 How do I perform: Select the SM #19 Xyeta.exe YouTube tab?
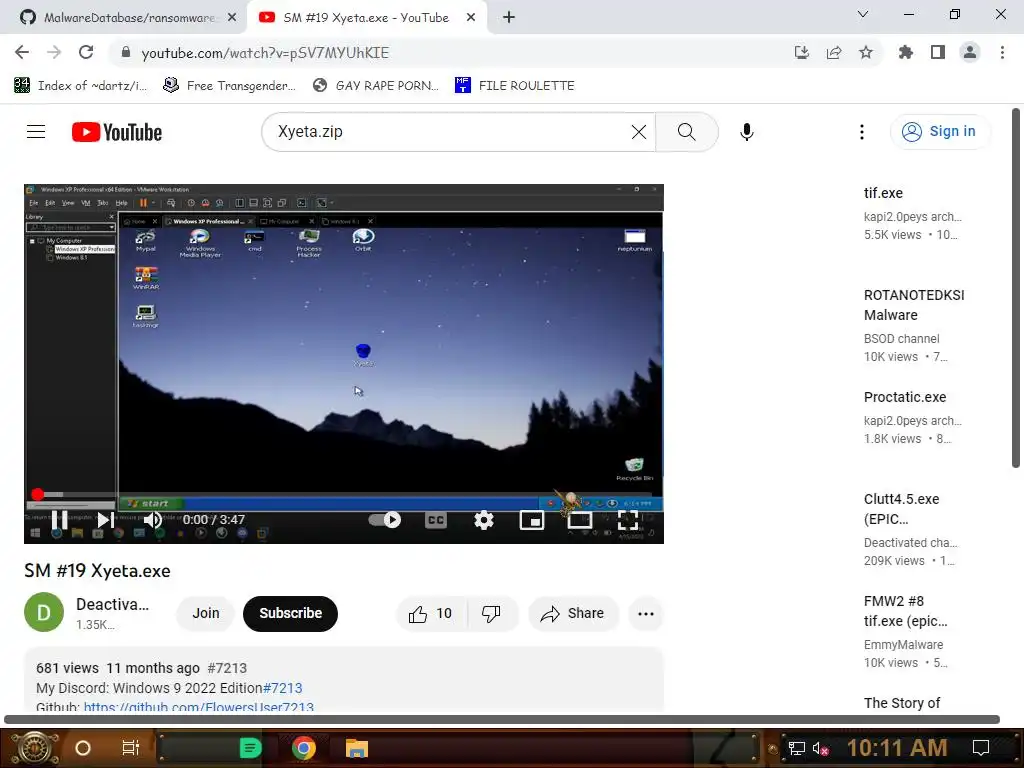366,18
